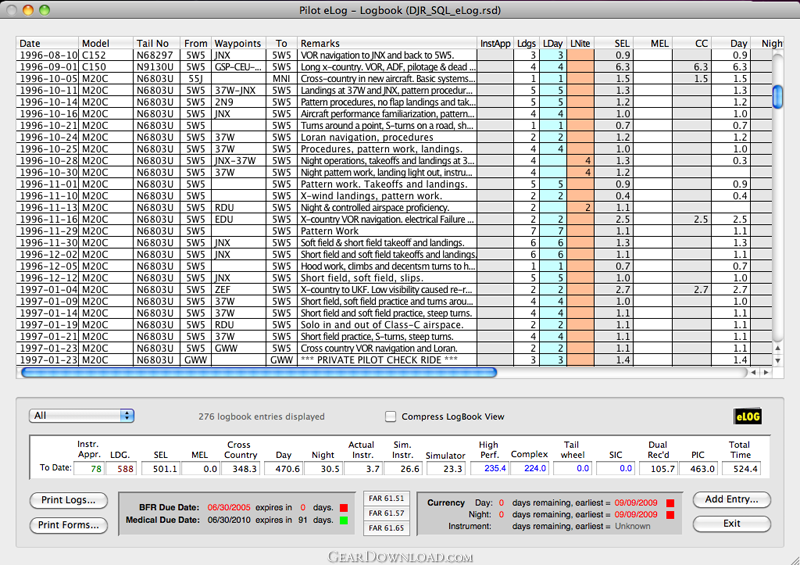The height and width of the screenshot is (565, 800).
Task: Click the Remarks column header
Action: [x=387, y=43]
